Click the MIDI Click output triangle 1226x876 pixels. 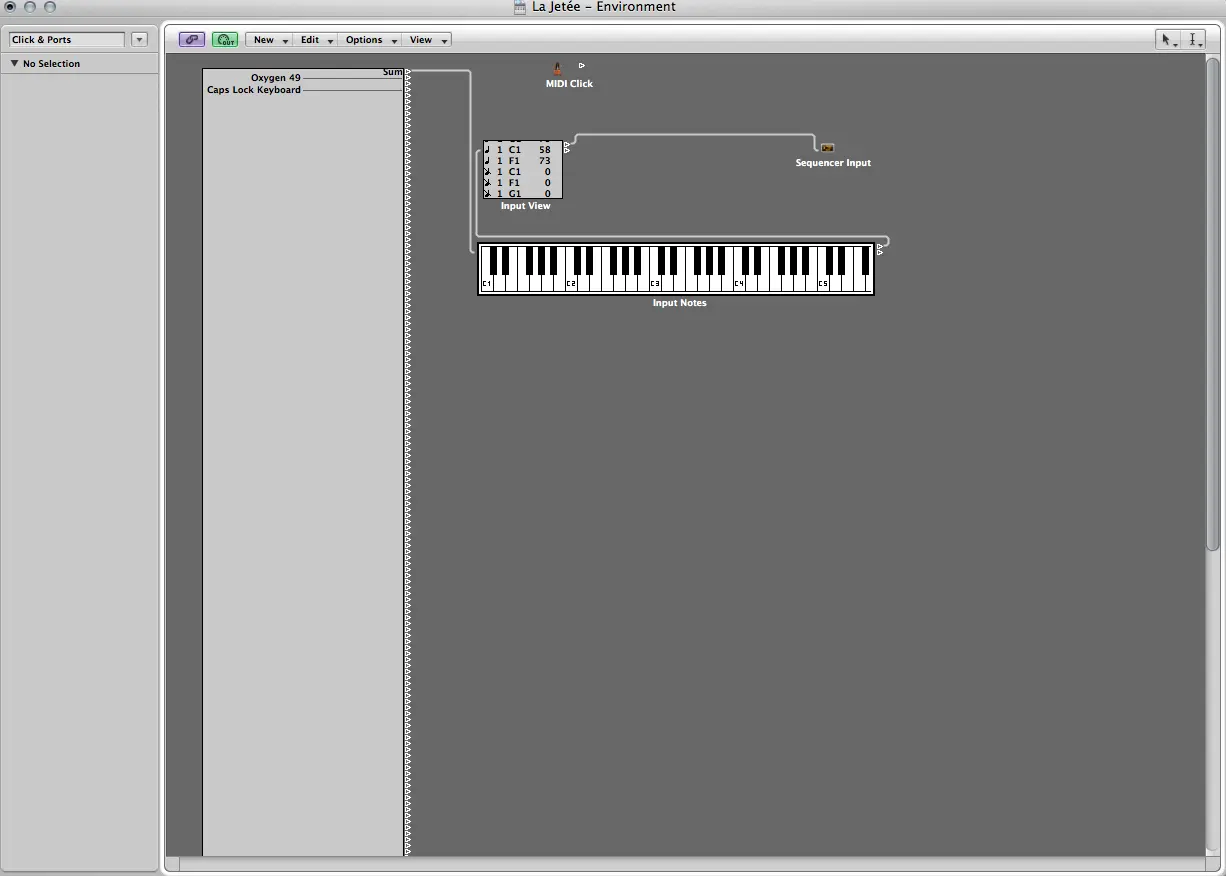tap(582, 66)
